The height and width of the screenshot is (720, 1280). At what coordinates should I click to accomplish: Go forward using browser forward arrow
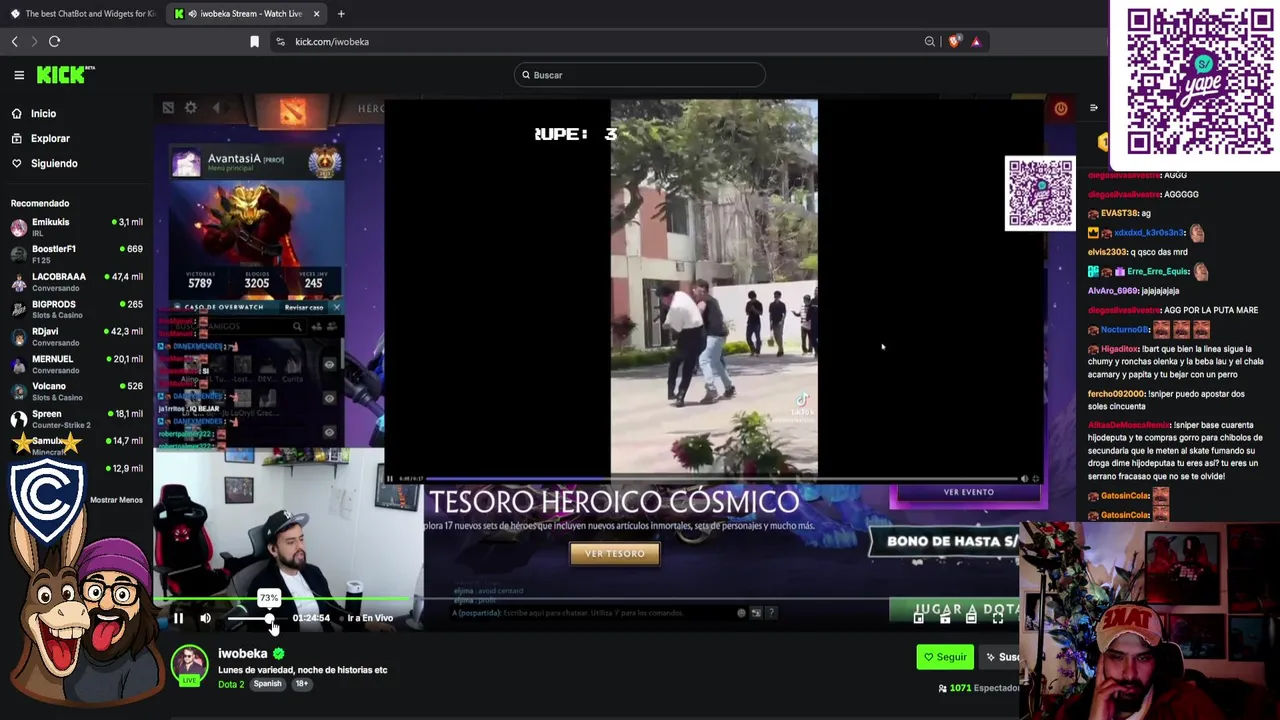[x=34, y=41]
